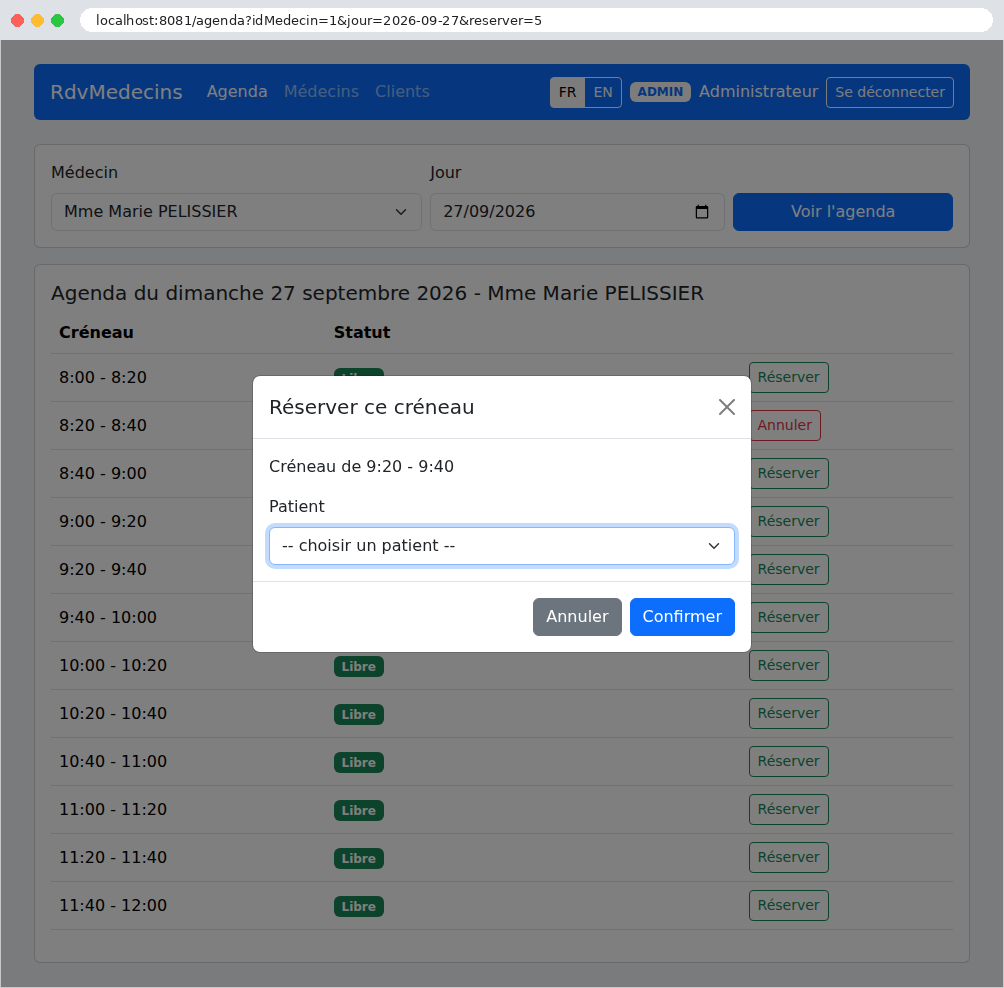Image resolution: width=1004 pixels, height=988 pixels.
Task: Click the Voir l'agenda button
Action: coord(843,212)
